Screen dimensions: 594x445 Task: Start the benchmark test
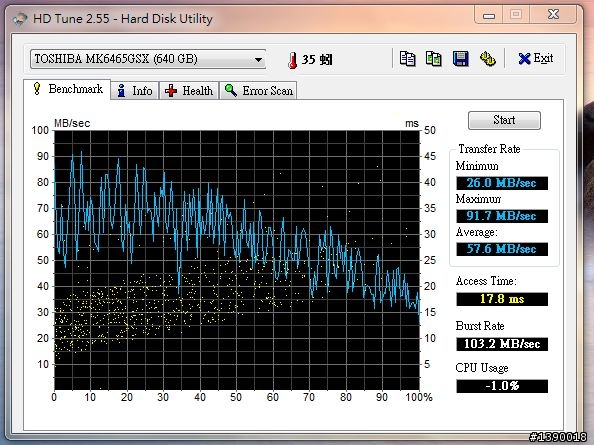click(x=504, y=120)
